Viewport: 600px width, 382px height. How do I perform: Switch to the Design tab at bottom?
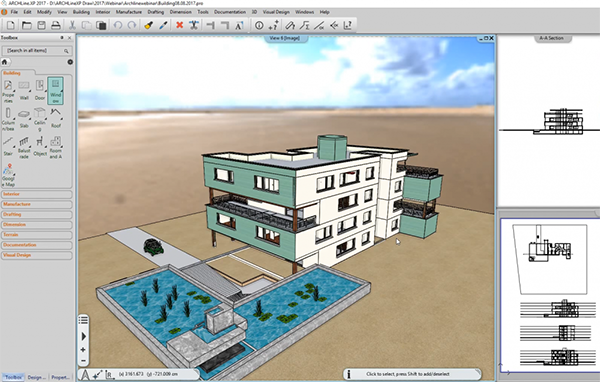pyautogui.click(x=37, y=377)
